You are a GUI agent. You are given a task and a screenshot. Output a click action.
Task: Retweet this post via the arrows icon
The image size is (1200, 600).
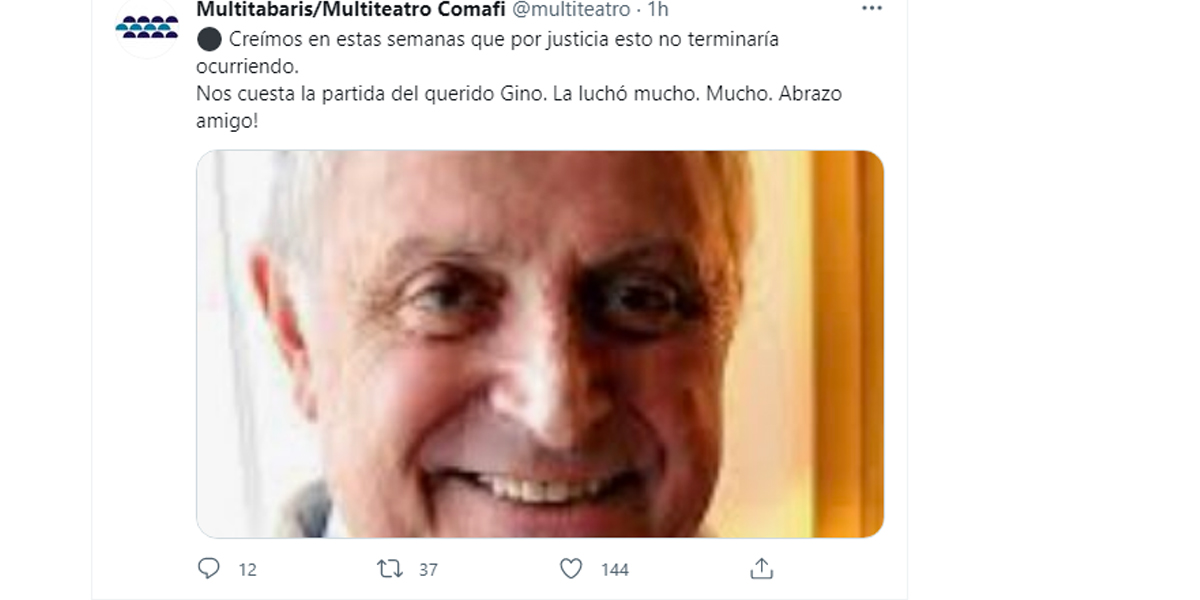coord(389,569)
